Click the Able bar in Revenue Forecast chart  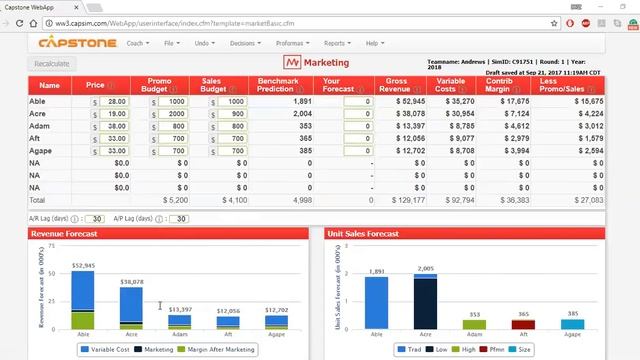[x=83, y=300]
